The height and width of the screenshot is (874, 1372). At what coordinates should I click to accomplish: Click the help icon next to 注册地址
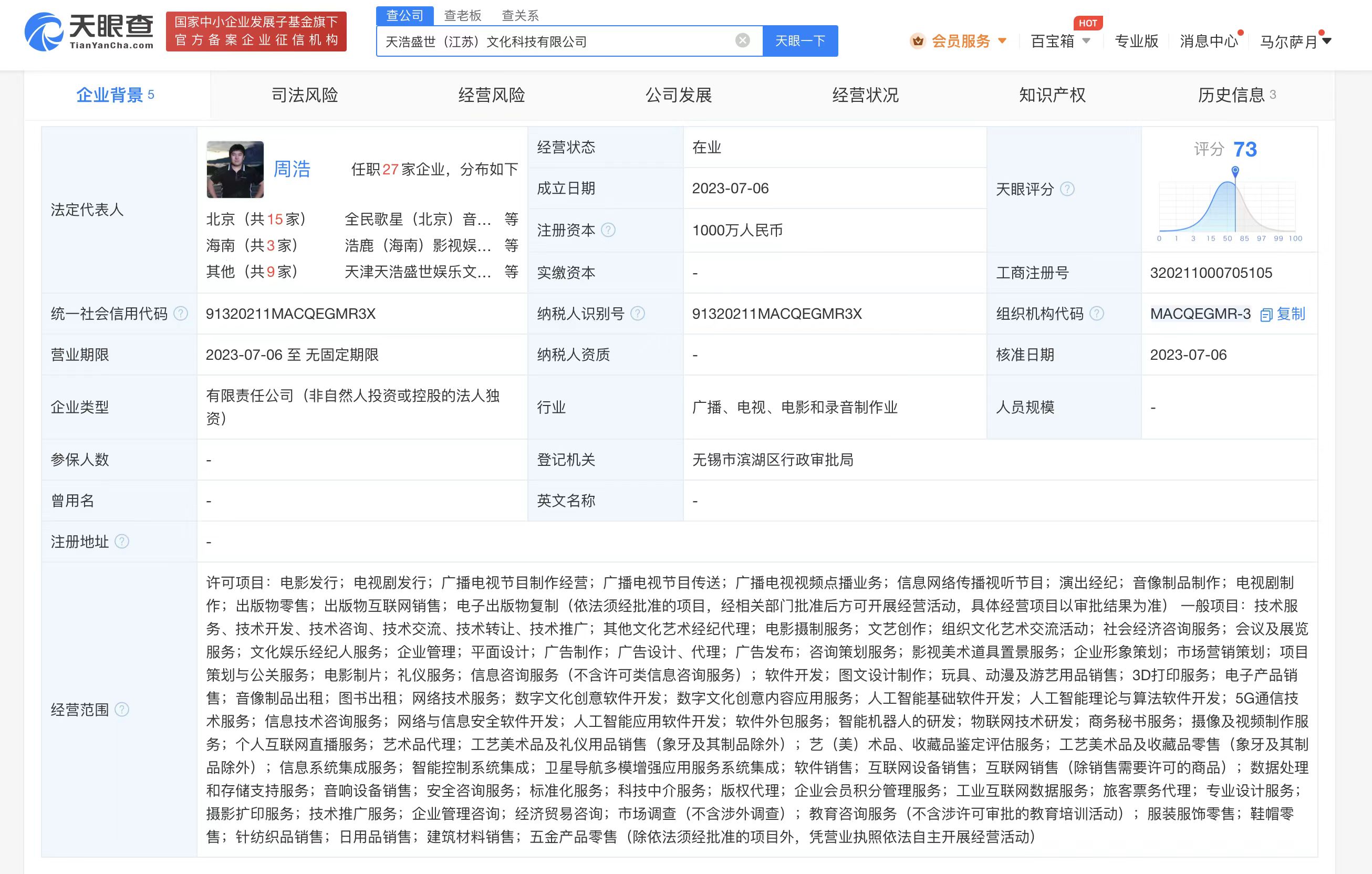pos(122,542)
